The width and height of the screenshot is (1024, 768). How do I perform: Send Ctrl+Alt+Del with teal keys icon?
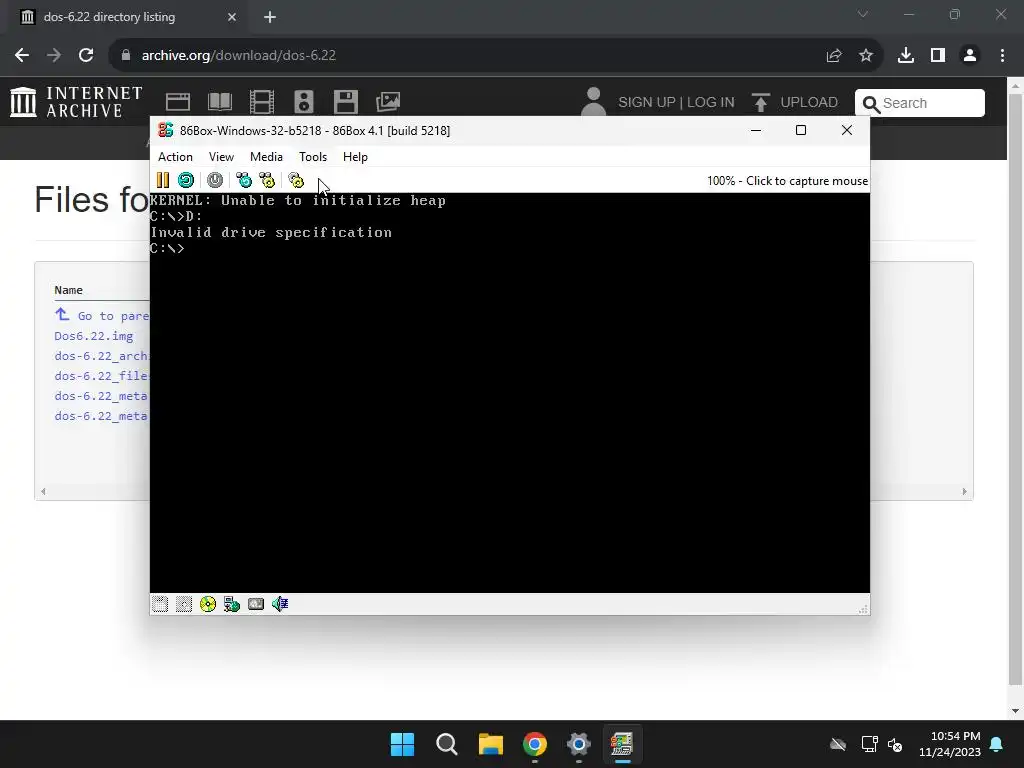(244, 180)
